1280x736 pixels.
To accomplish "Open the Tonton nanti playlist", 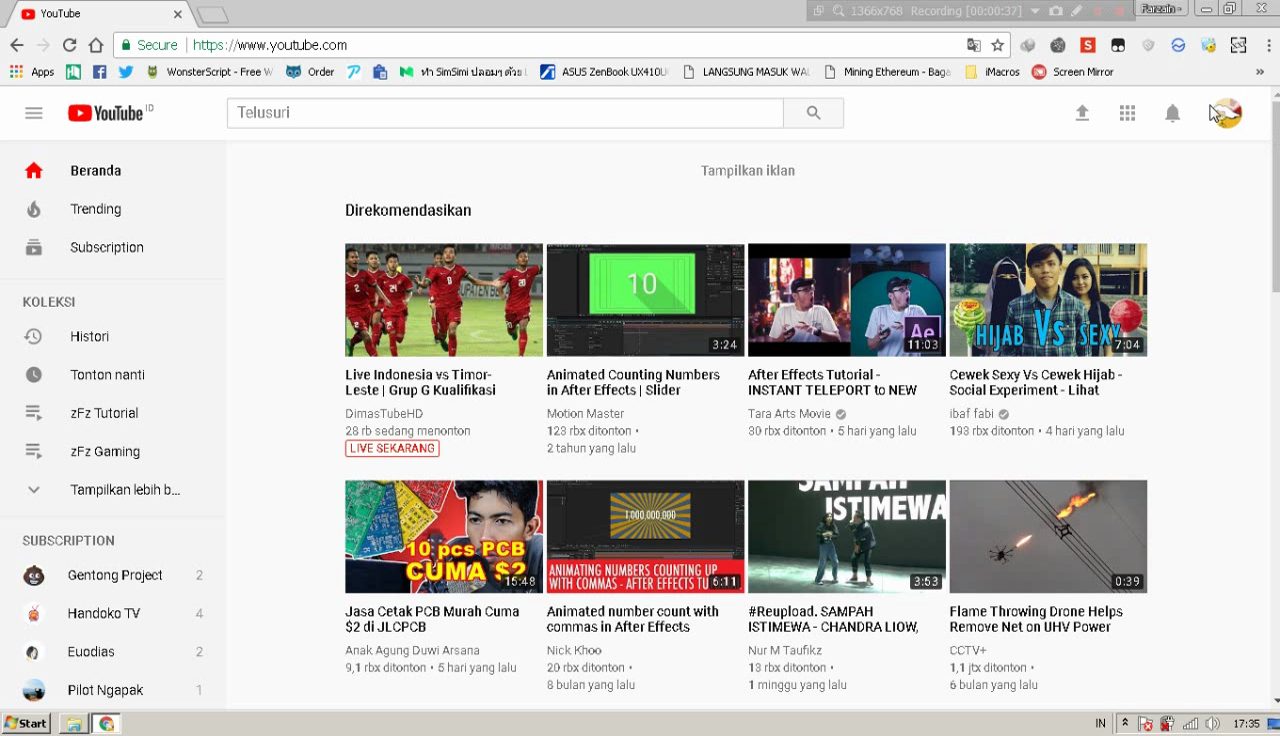I will pos(107,375).
